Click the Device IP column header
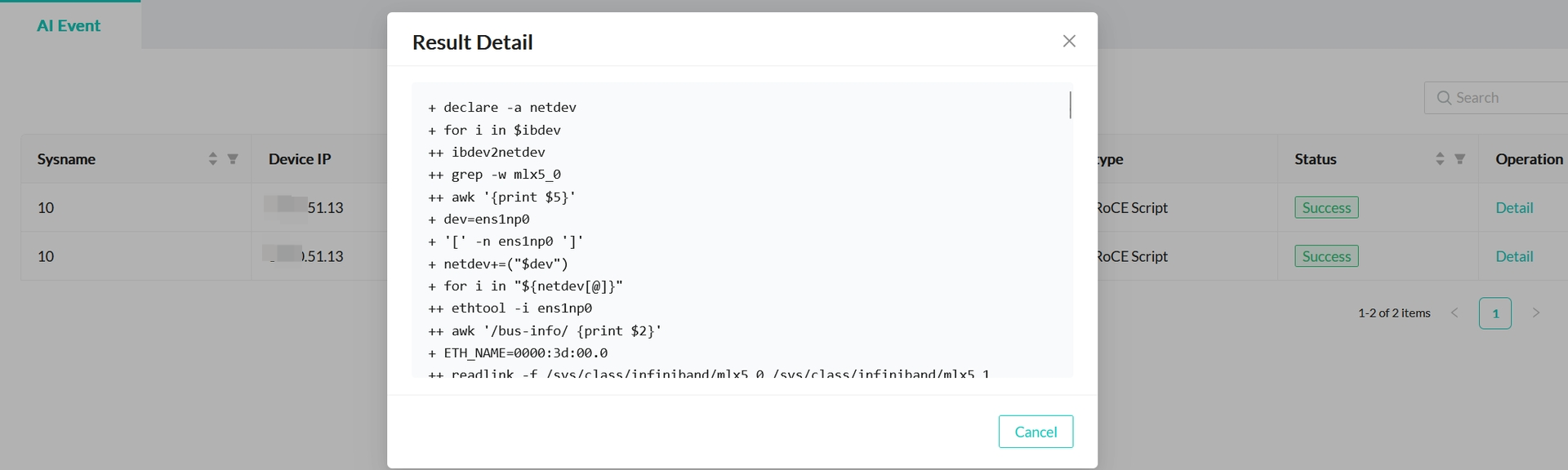Viewport: 1568px width, 470px height. tap(300, 159)
